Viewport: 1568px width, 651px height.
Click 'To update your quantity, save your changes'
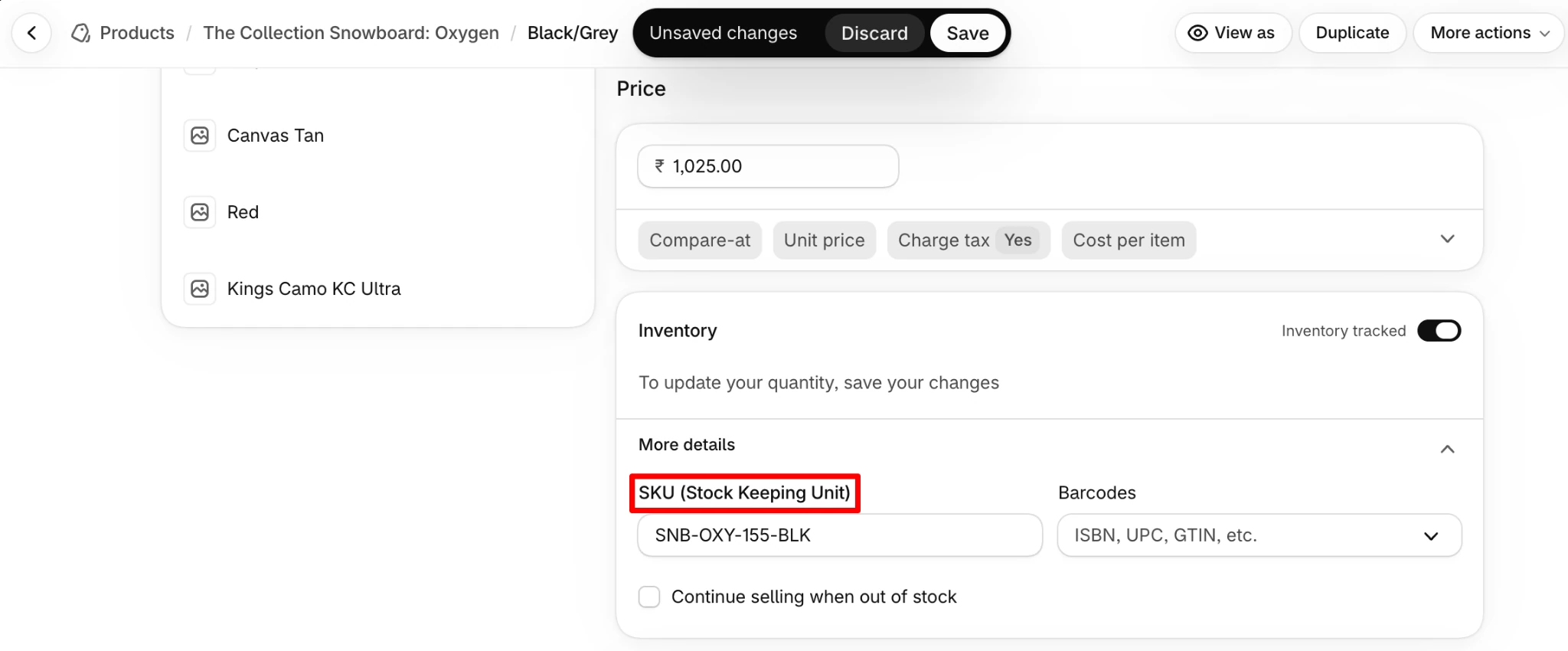coord(819,383)
